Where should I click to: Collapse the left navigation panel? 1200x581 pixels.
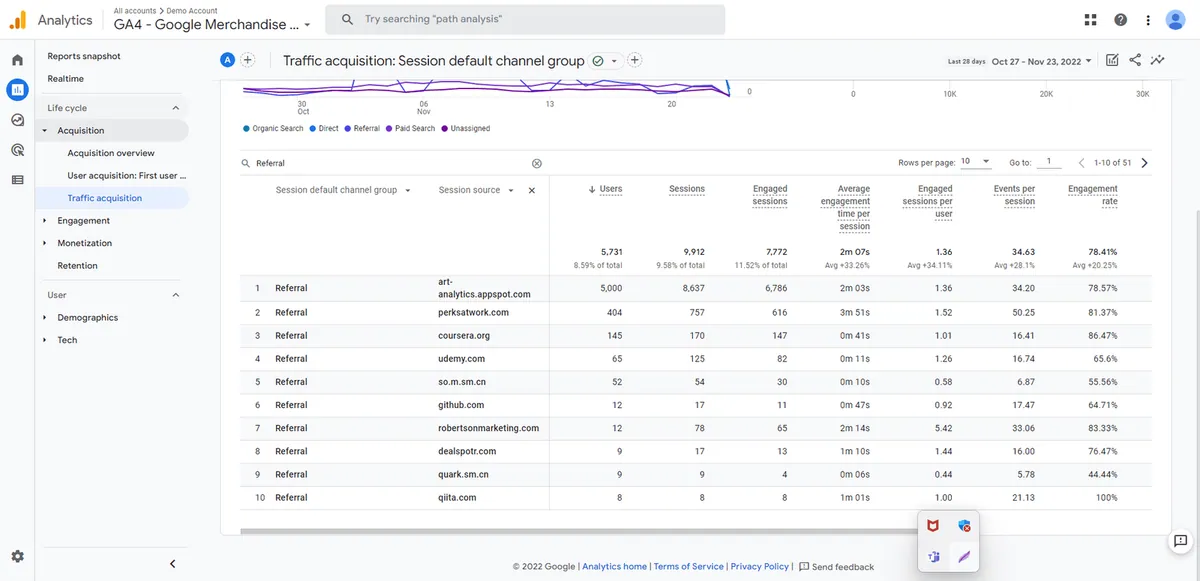pyautogui.click(x=172, y=564)
